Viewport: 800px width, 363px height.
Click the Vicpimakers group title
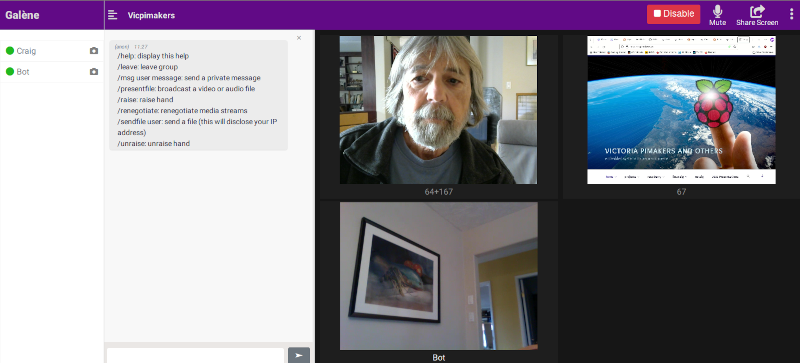[152, 15]
